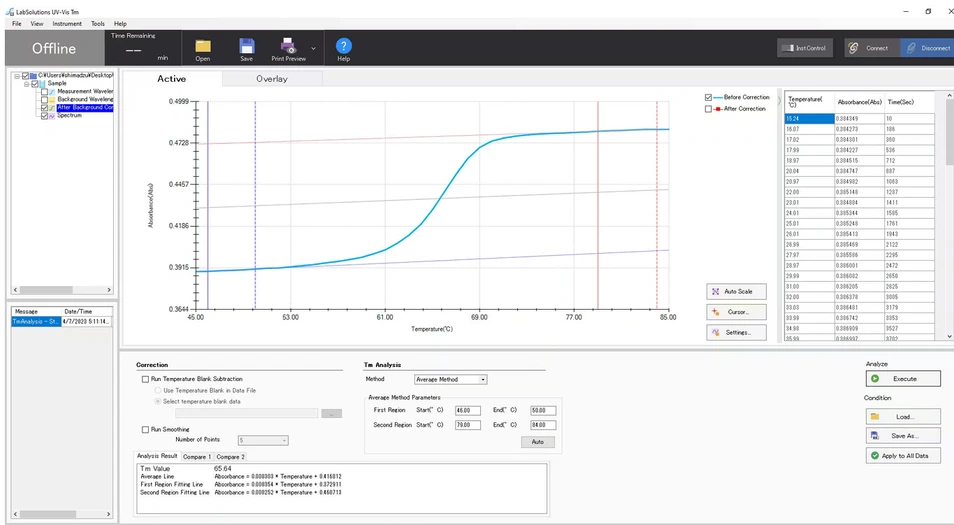Click the Open folder icon in toolbar
The height and width of the screenshot is (525, 954).
click(x=203, y=47)
